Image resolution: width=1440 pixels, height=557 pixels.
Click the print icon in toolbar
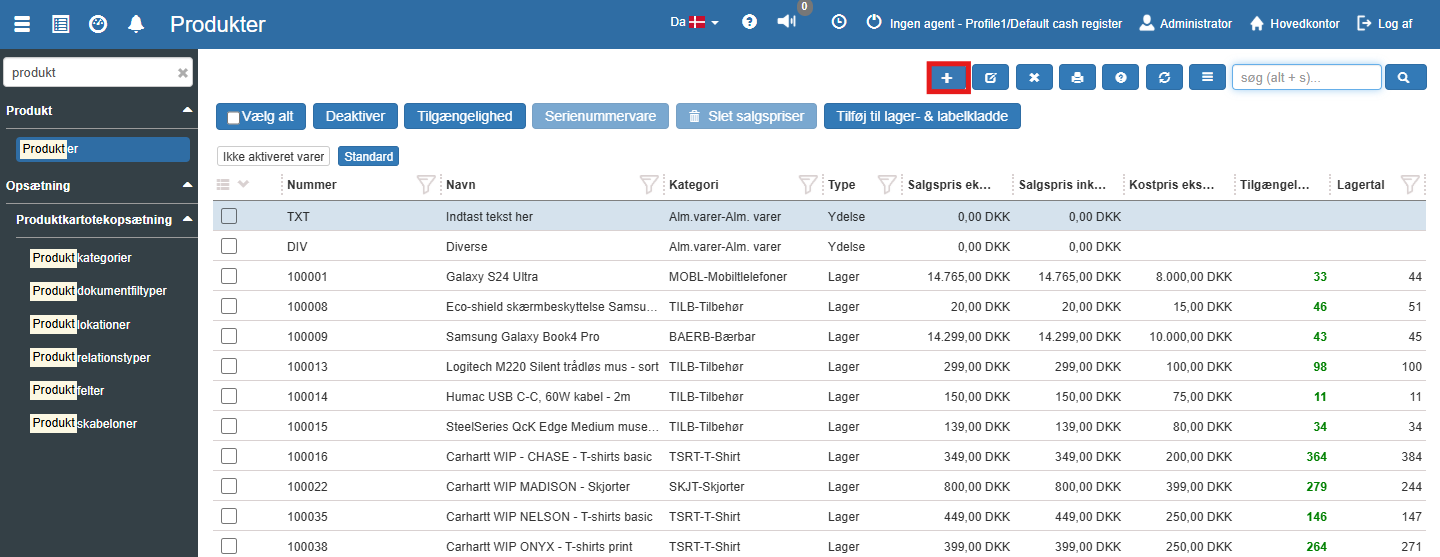(x=1077, y=77)
